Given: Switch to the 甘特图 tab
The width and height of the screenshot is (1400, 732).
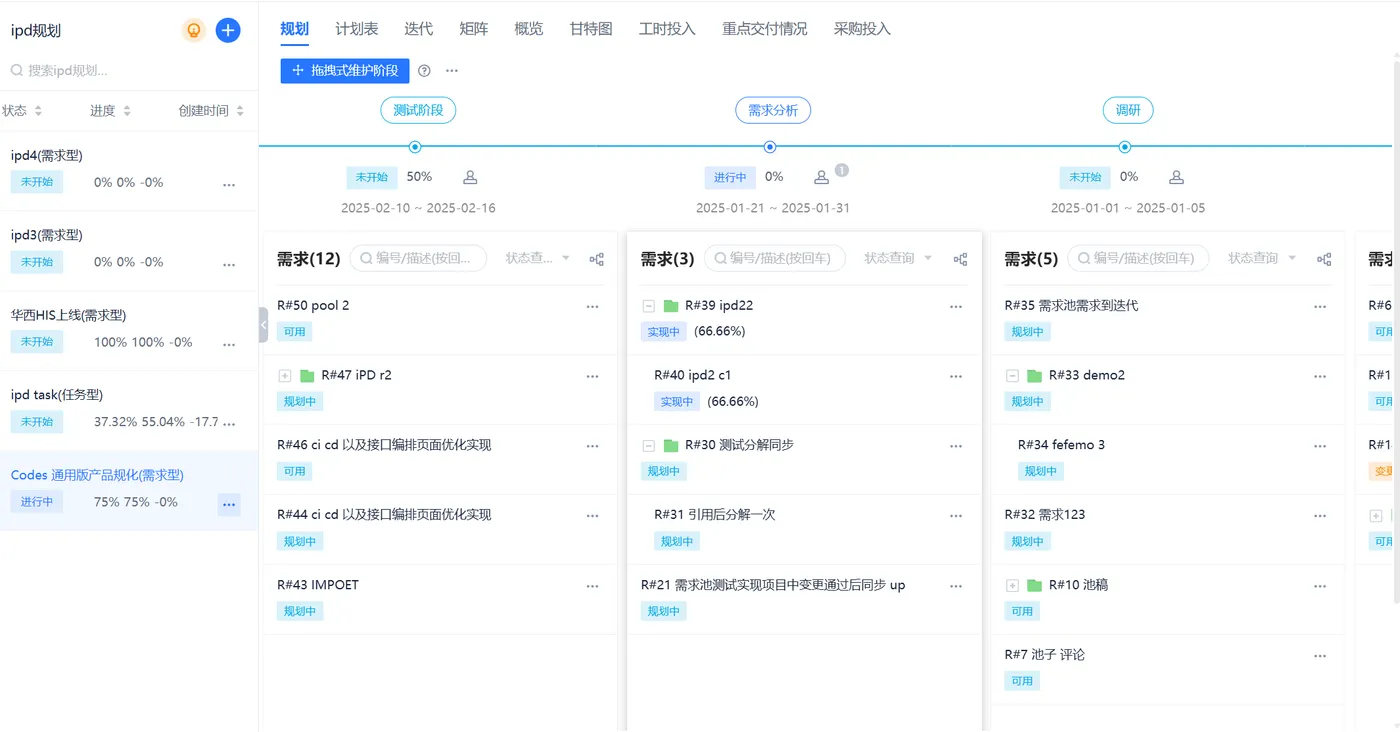Looking at the screenshot, I should click(x=591, y=29).
